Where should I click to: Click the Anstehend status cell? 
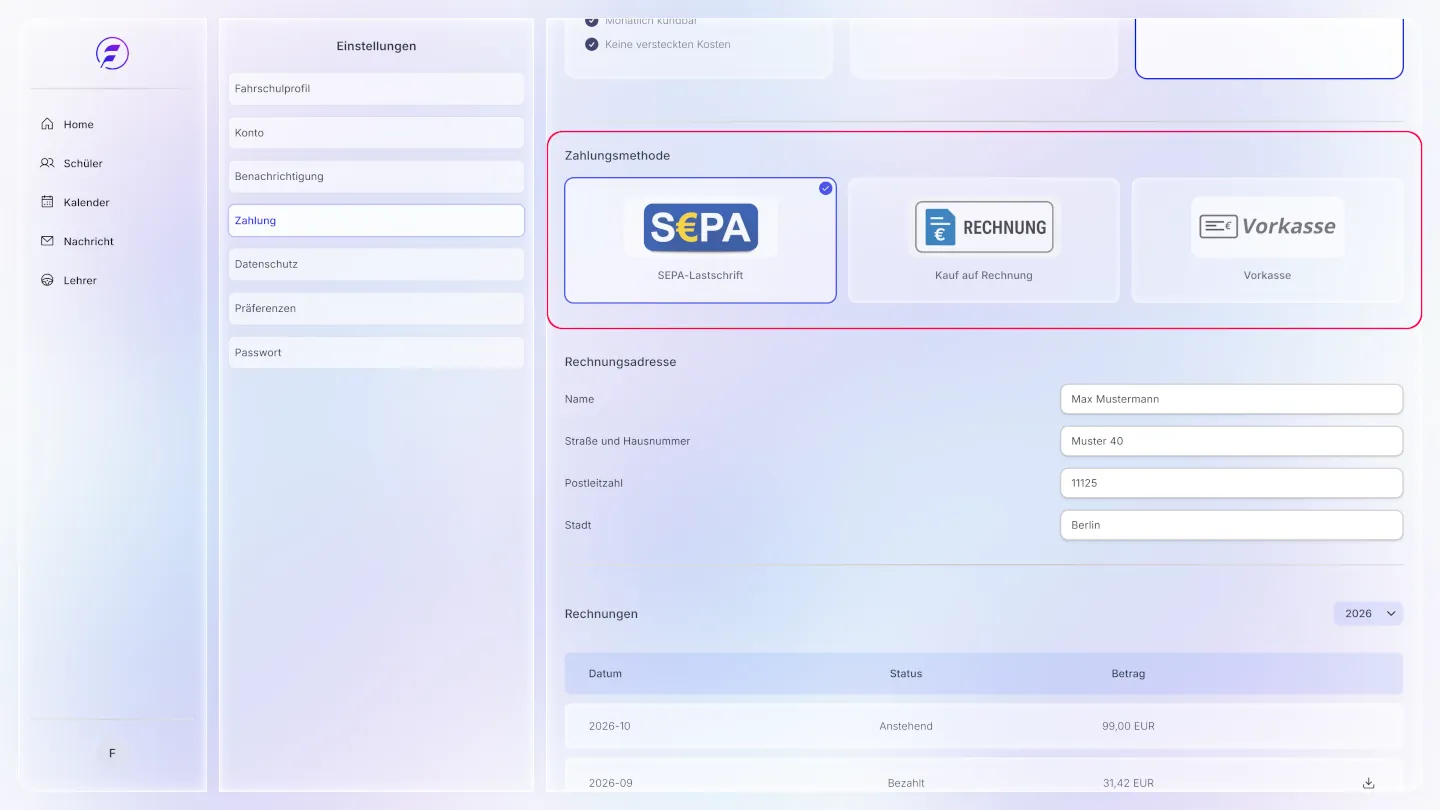(906, 726)
